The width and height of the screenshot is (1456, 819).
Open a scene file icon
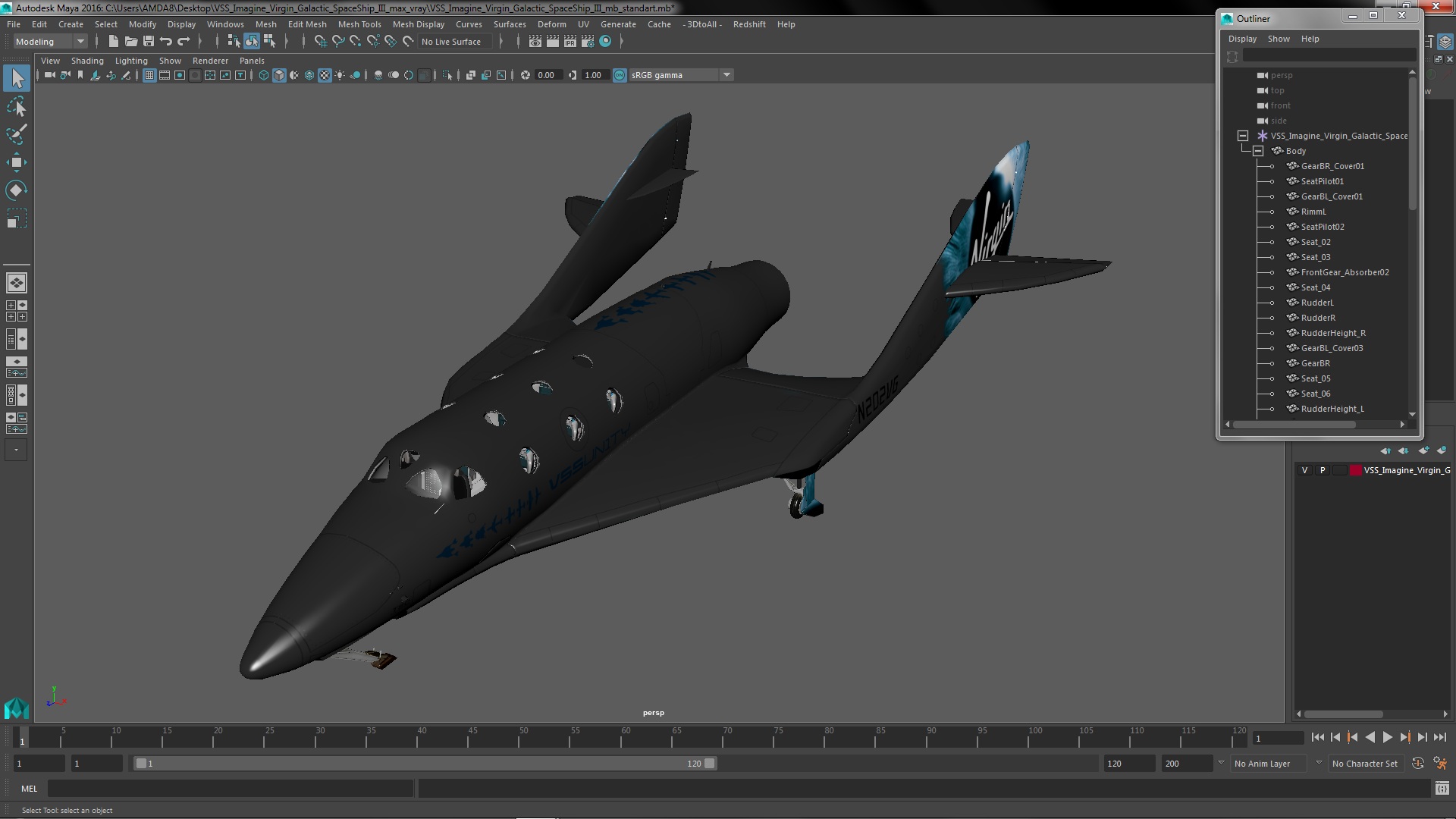(x=130, y=42)
